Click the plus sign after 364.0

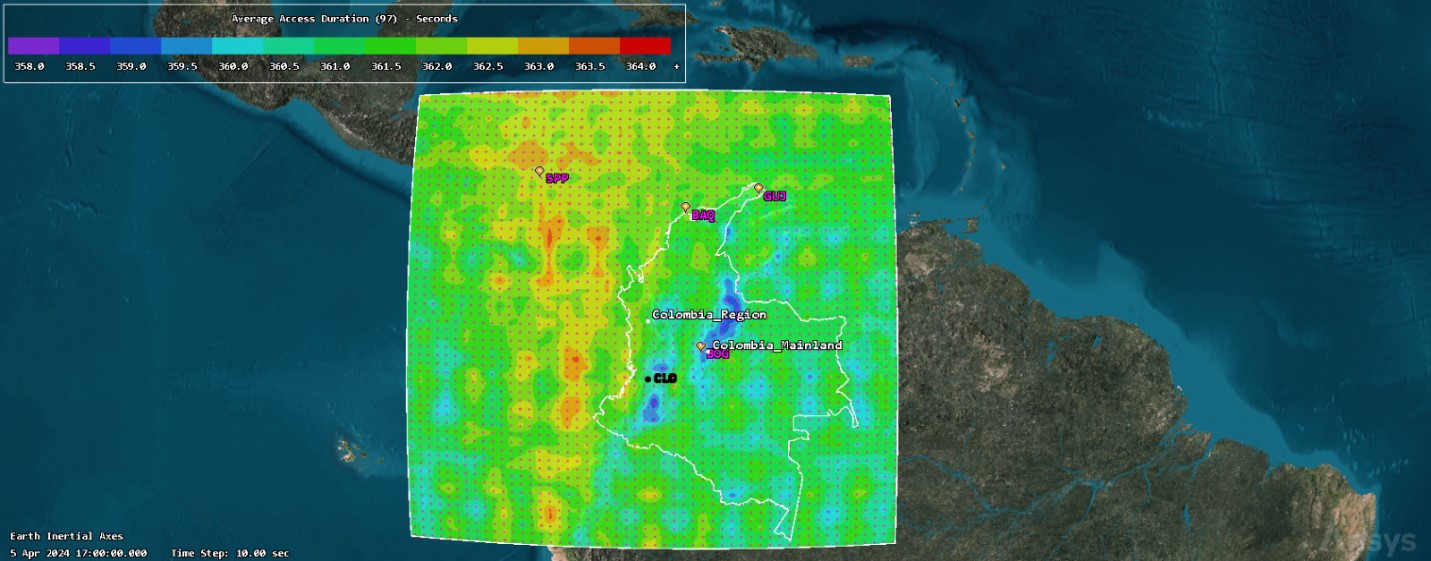point(677,66)
